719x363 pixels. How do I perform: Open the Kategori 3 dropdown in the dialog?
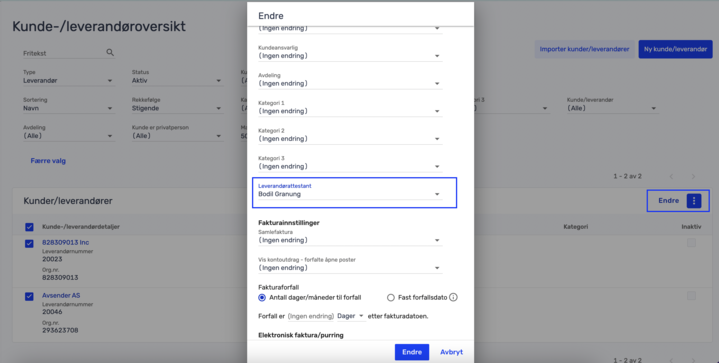pos(350,166)
